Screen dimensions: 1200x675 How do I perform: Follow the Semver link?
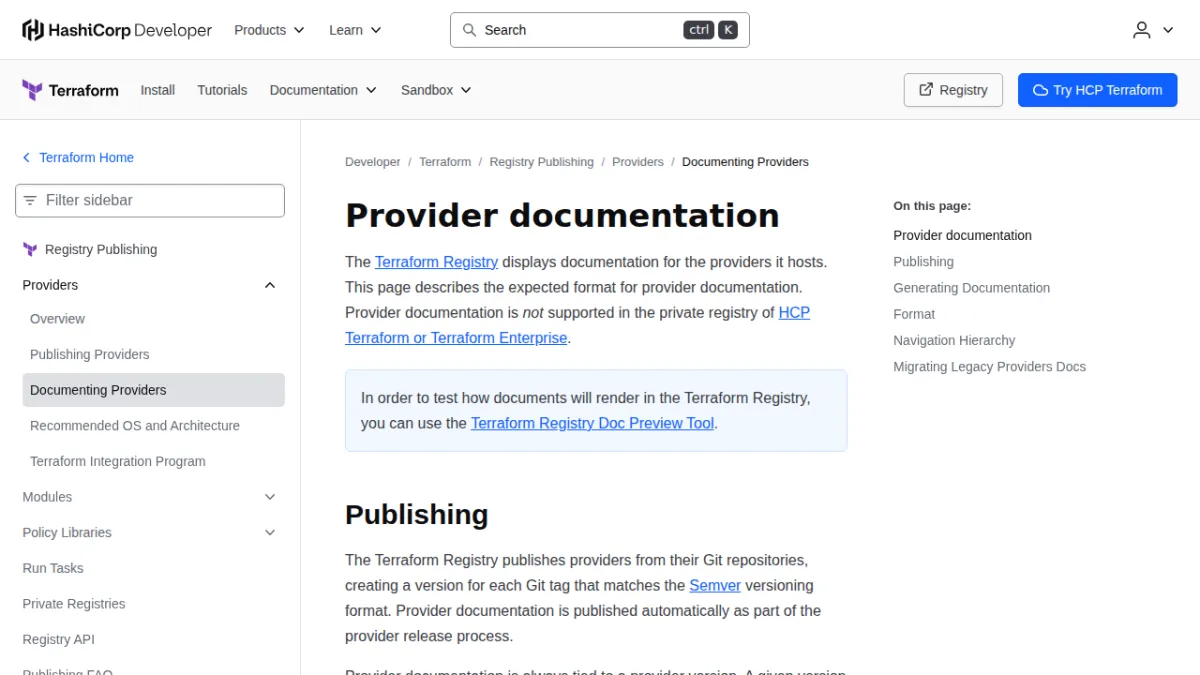(715, 585)
